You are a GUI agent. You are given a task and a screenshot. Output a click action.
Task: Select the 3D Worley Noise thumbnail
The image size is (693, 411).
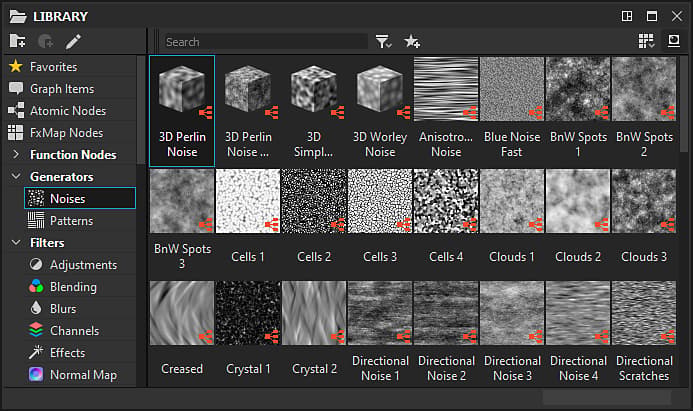coord(380,110)
